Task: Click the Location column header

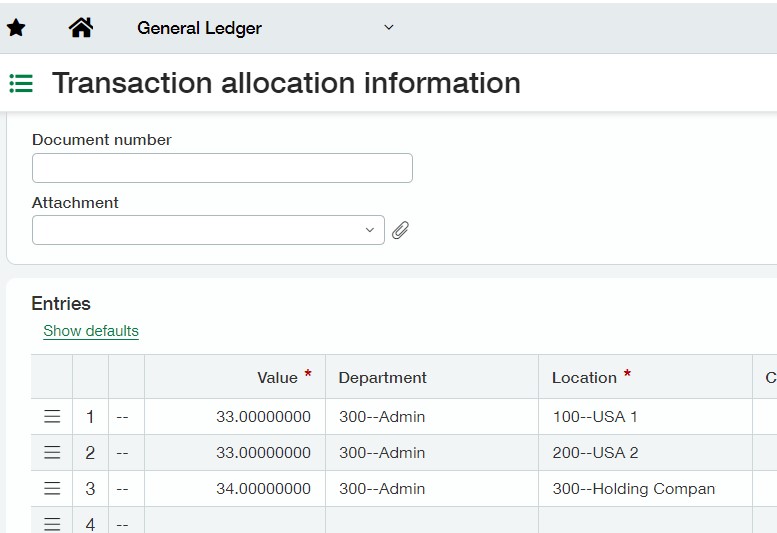Action: pyautogui.click(x=584, y=377)
